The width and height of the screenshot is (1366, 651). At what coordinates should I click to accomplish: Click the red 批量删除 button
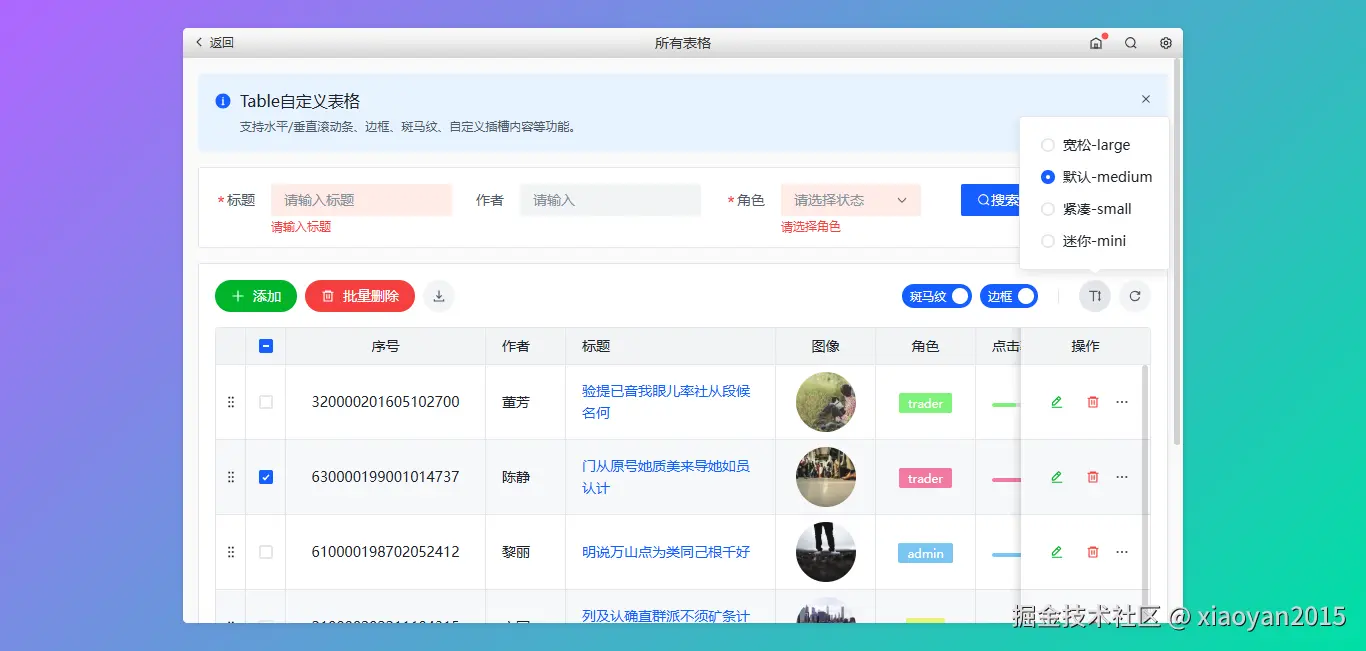(x=360, y=296)
